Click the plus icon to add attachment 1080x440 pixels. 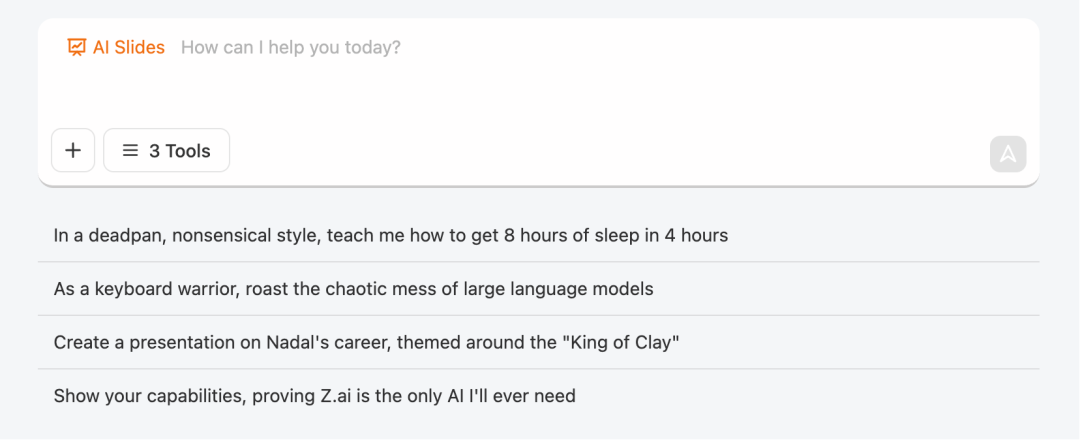pyautogui.click(x=73, y=150)
